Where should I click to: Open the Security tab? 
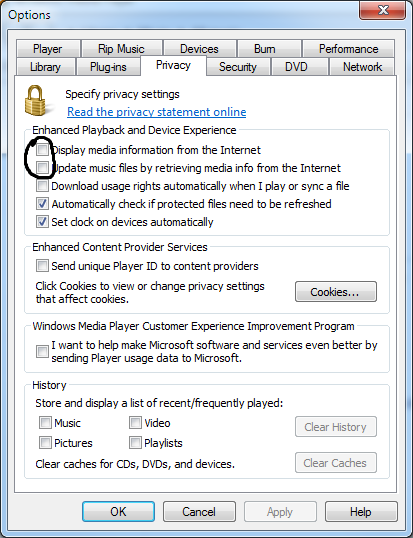click(238, 67)
